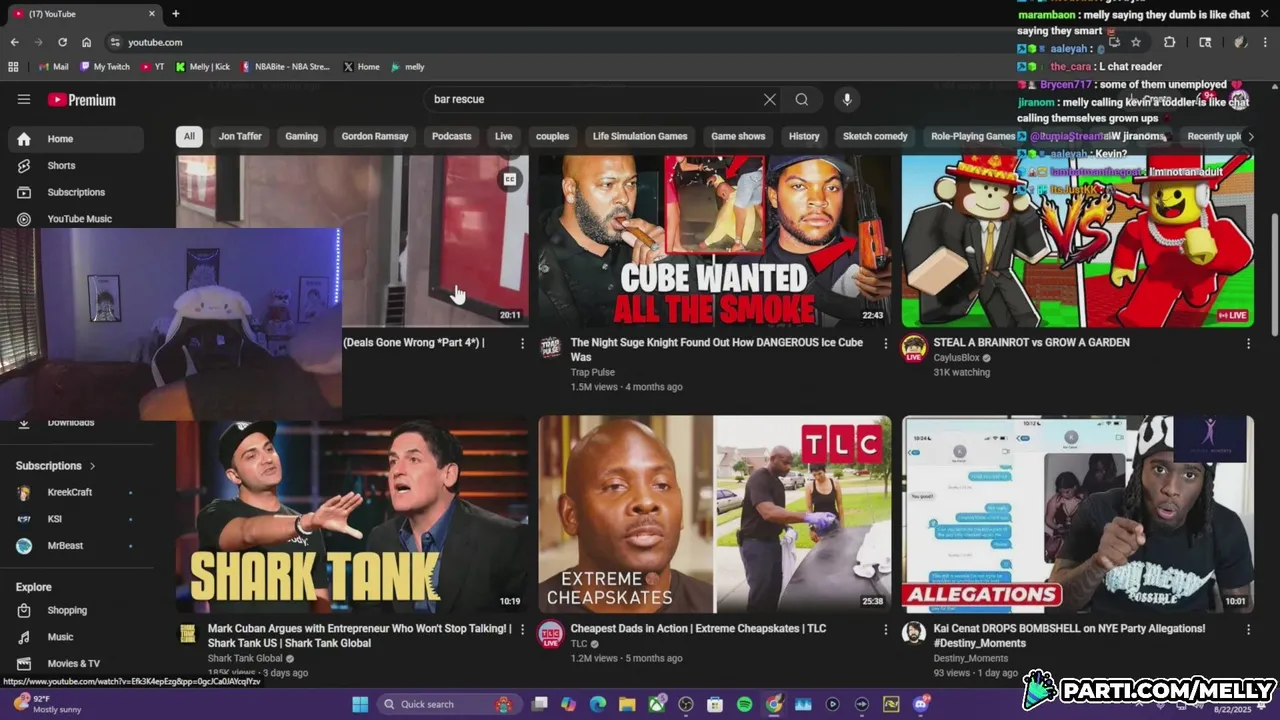Open the NBABite bookmark
This screenshot has width=1280, height=720.
pos(285,67)
